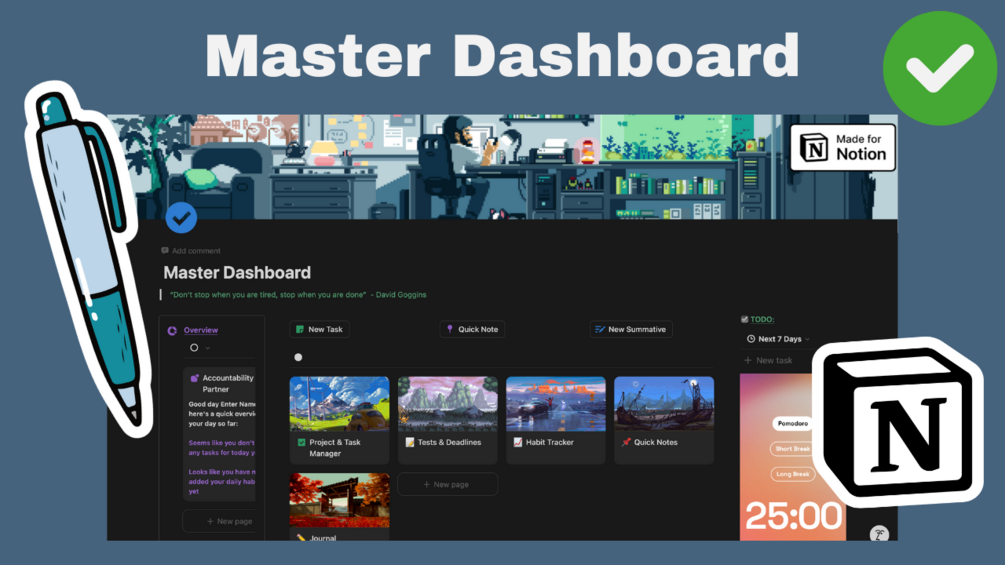Click the Add comment speech bubble icon
This screenshot has width=1005, height=565.
click(x=165, y=250)
